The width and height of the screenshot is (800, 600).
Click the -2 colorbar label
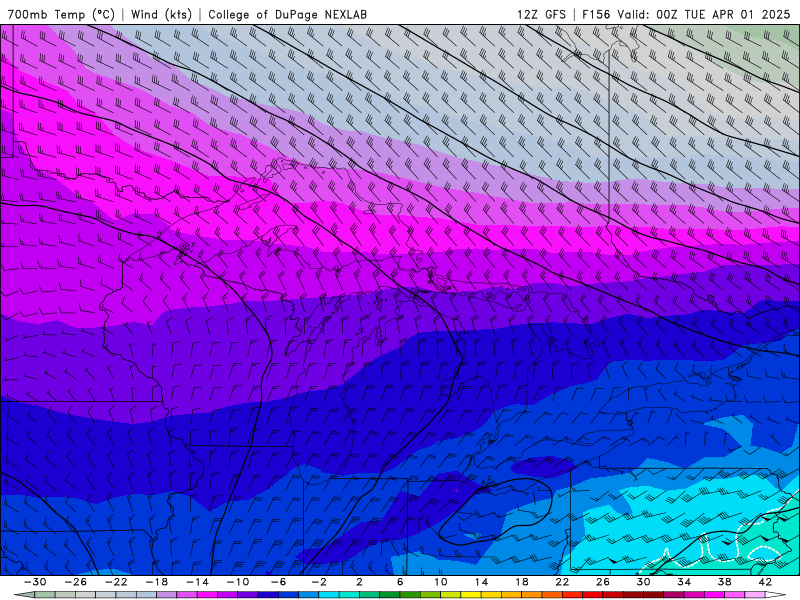coord(319,582)
